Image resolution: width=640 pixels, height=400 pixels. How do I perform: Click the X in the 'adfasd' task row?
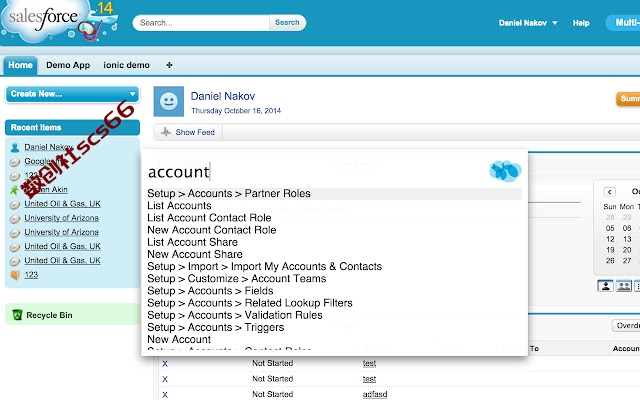165,394
